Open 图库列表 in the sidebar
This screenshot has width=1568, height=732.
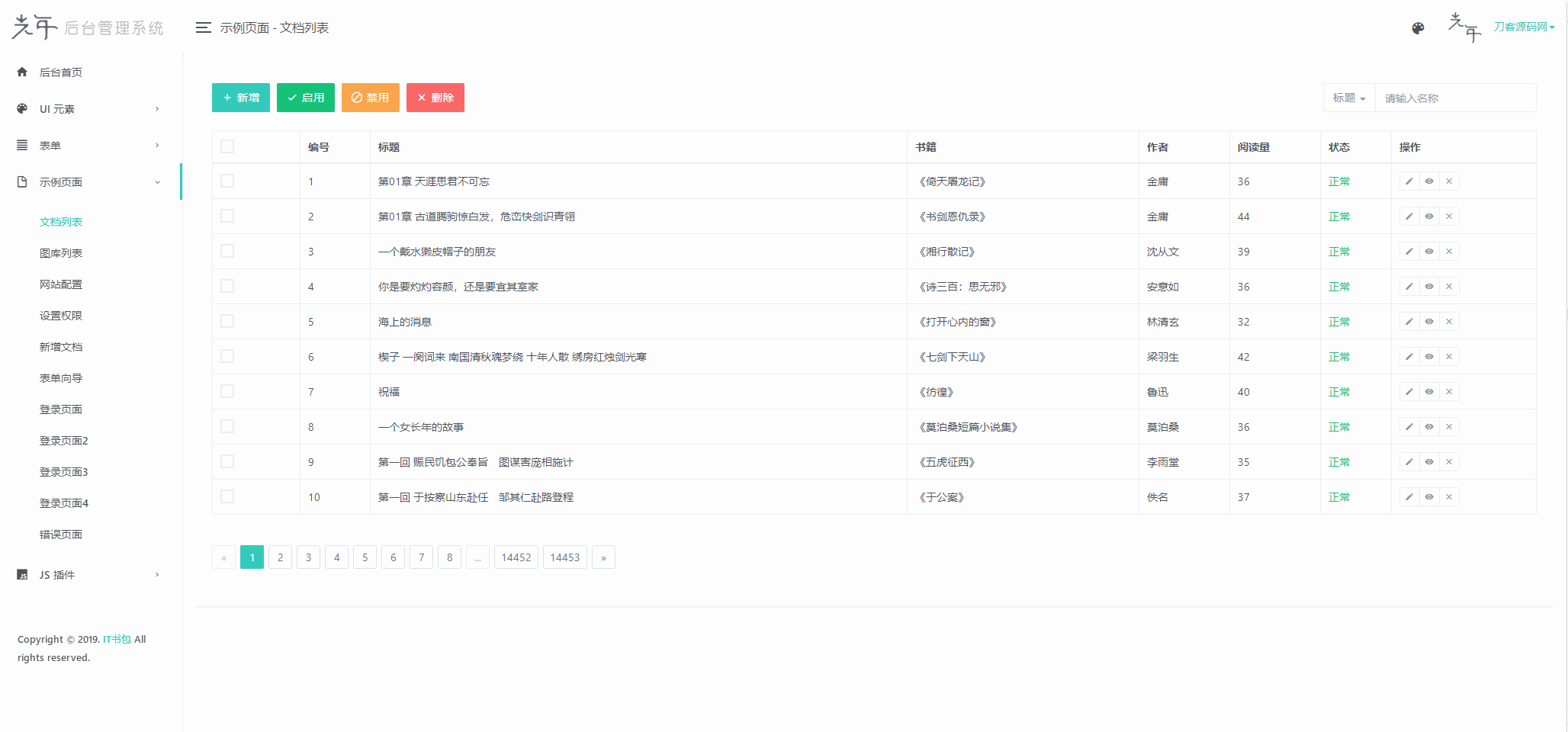pos(61,253)
